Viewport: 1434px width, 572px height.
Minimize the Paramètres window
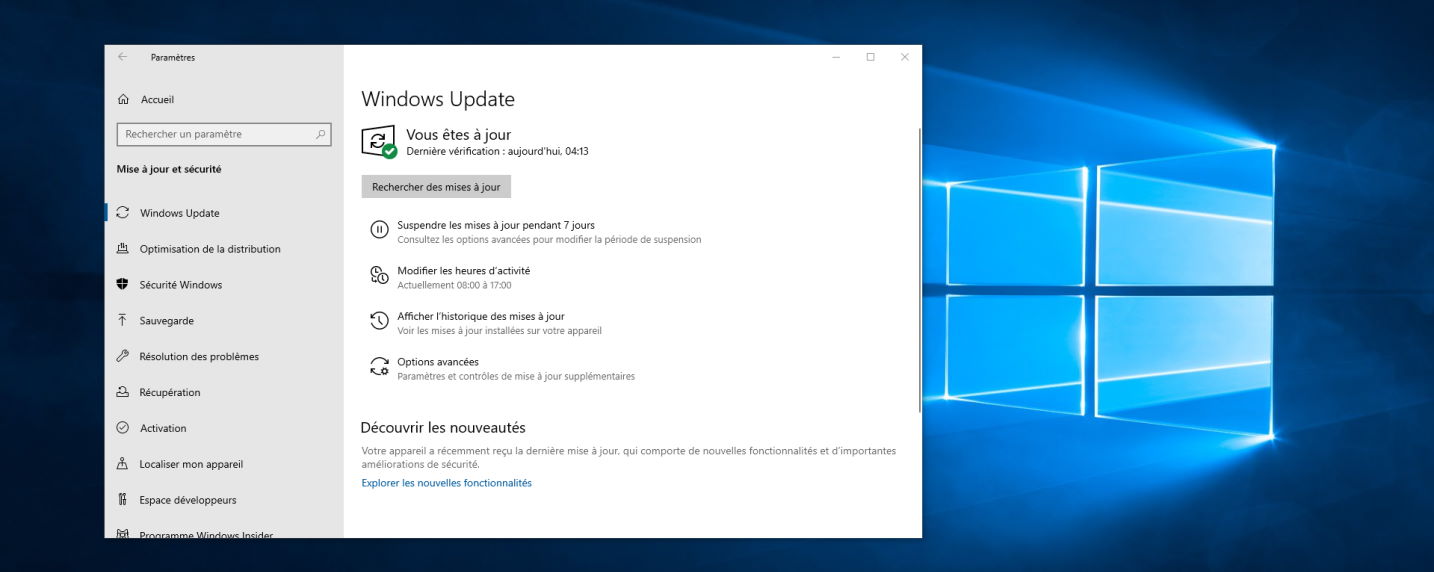click(836, 57)
